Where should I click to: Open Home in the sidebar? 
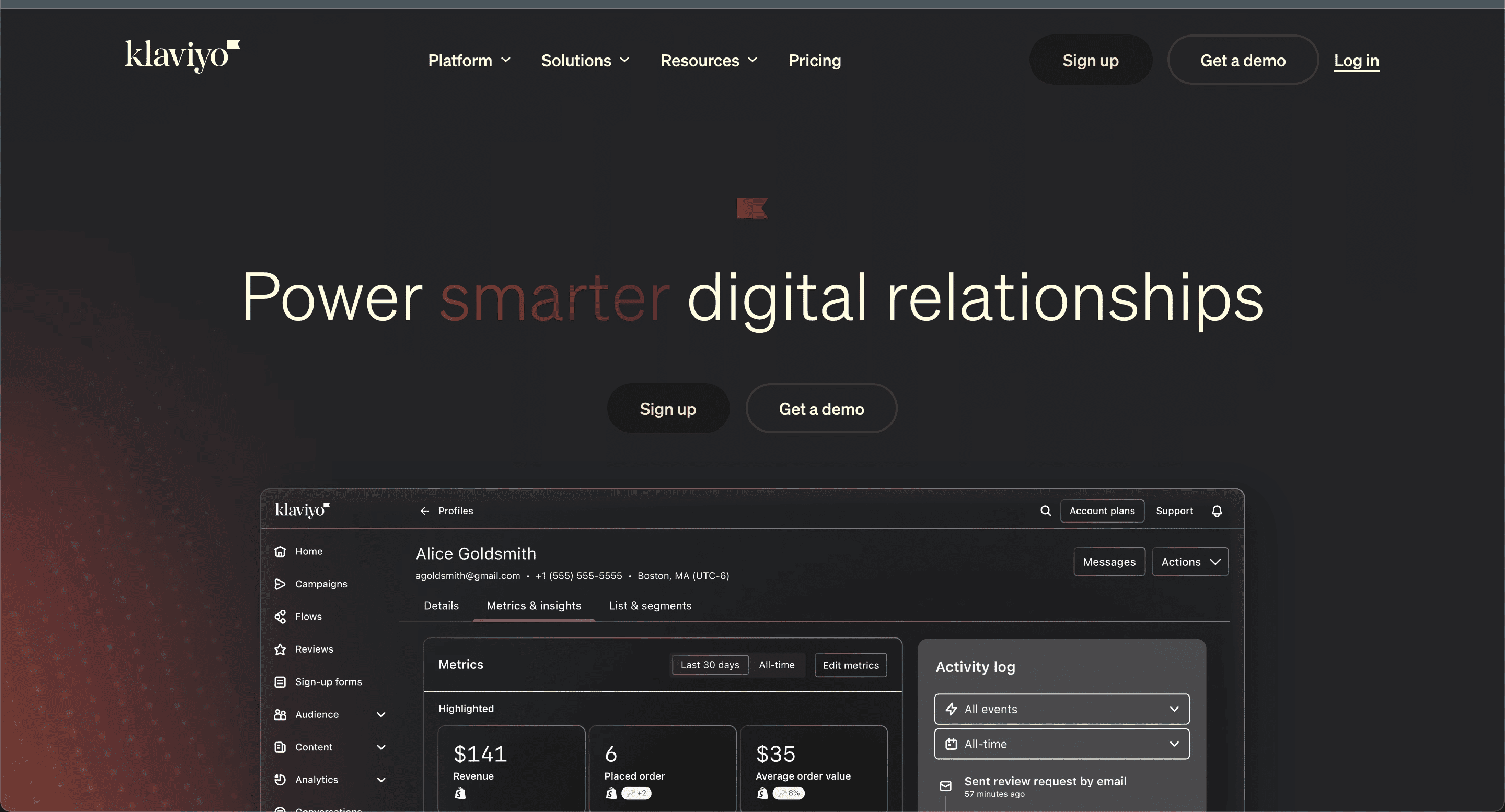(x=308, y=551)
